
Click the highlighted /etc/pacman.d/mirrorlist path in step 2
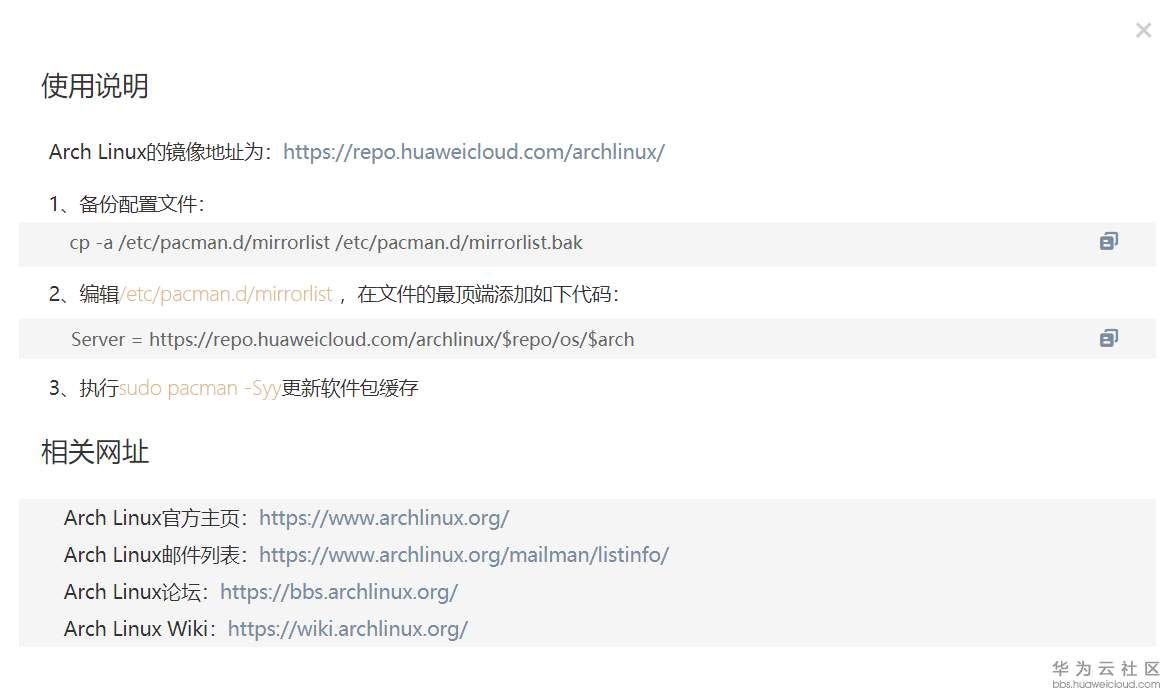coord(226,294)
